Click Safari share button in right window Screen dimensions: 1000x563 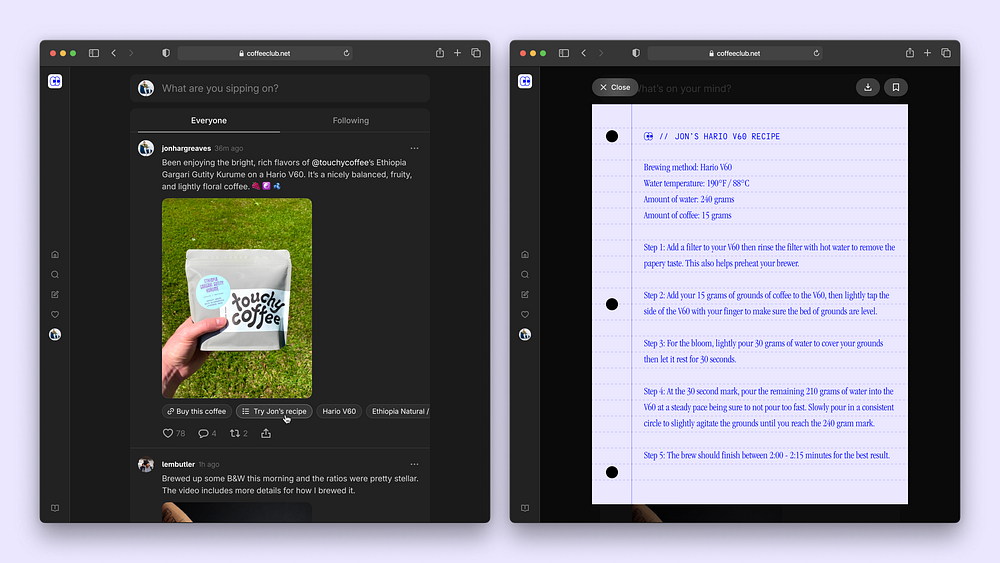click(x=910, y=53)
